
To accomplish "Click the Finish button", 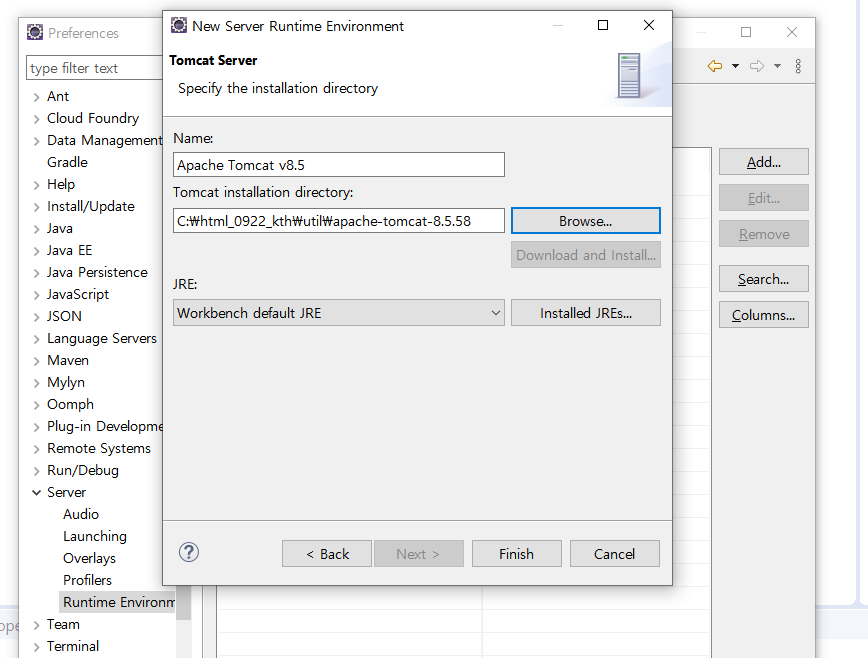I will pos(516,554).
